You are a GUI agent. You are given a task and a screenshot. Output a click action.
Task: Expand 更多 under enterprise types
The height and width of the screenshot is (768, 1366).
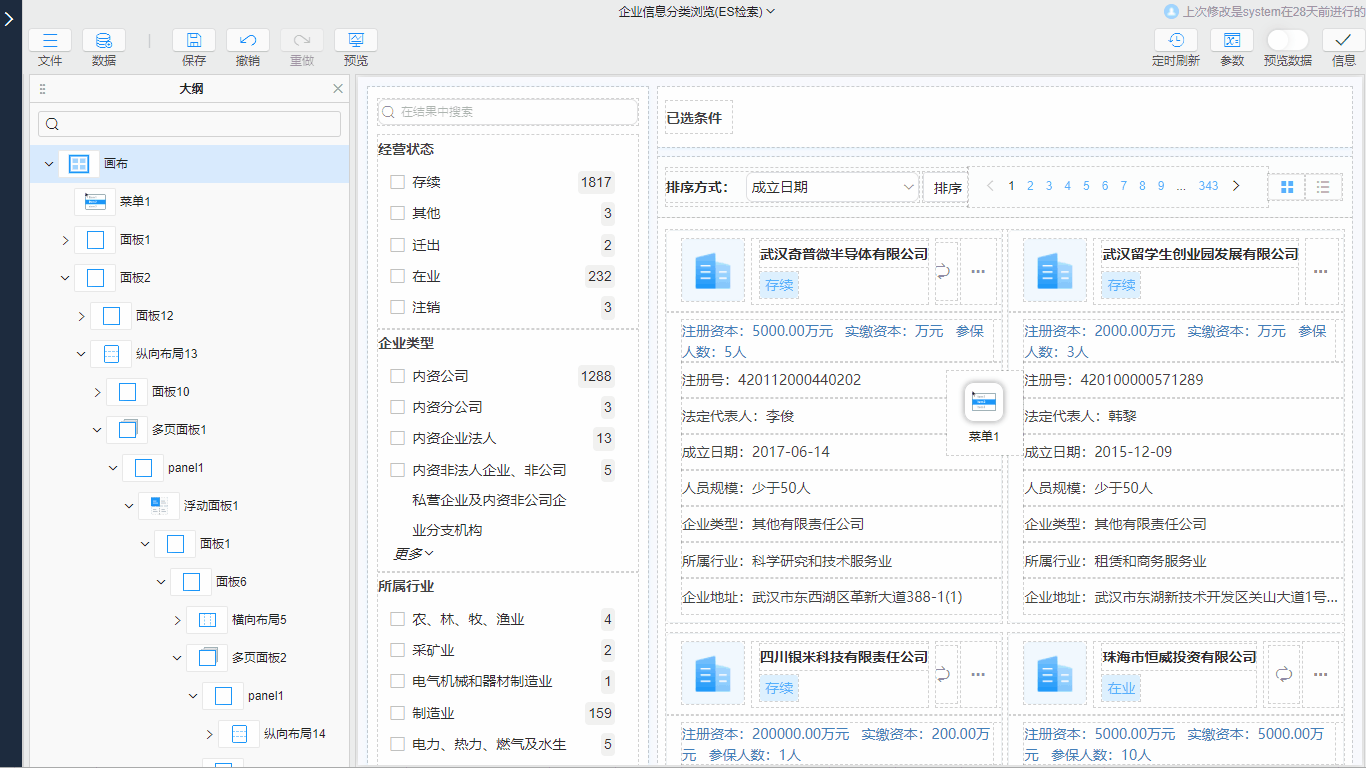[x=413, y=553]
